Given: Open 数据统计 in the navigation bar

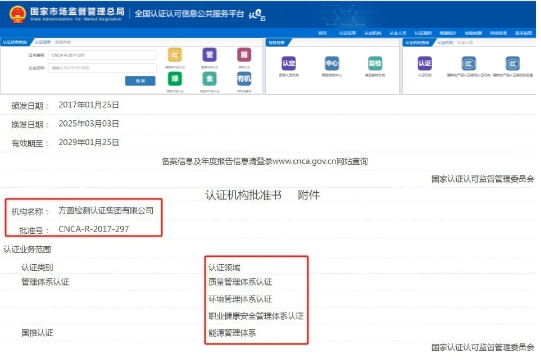Looking at the screenshot, I should pyautogui.click(x=448, y=33).
